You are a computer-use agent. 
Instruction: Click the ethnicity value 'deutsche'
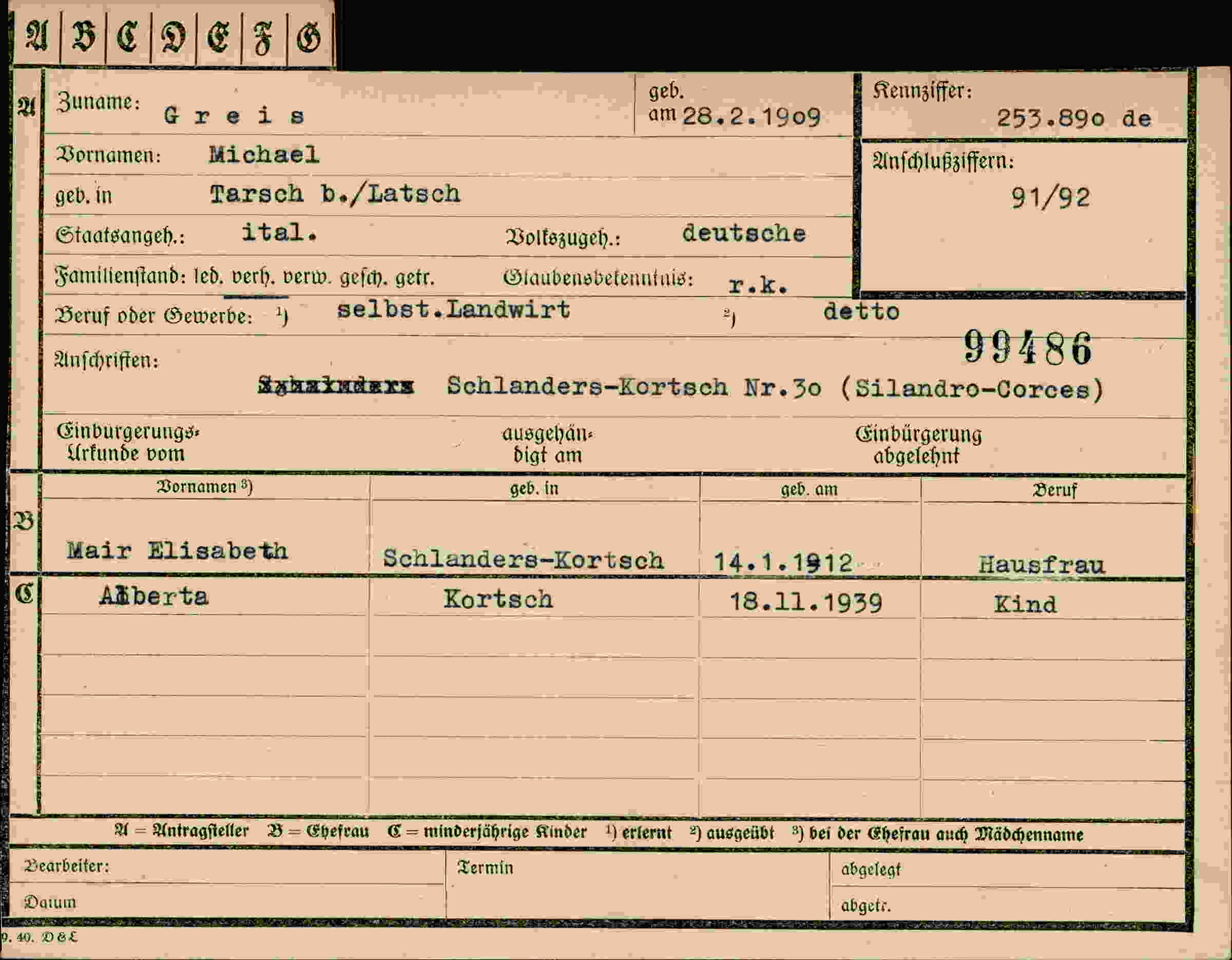(744, 233)
